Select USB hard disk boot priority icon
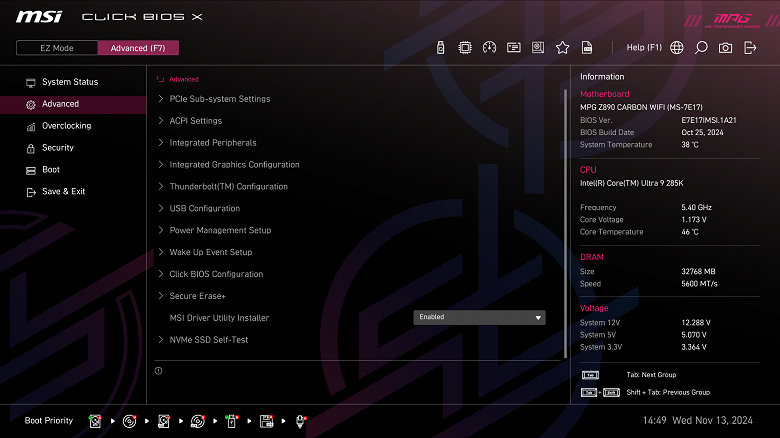This screenshot has height=438, width=780. point(164,421)
